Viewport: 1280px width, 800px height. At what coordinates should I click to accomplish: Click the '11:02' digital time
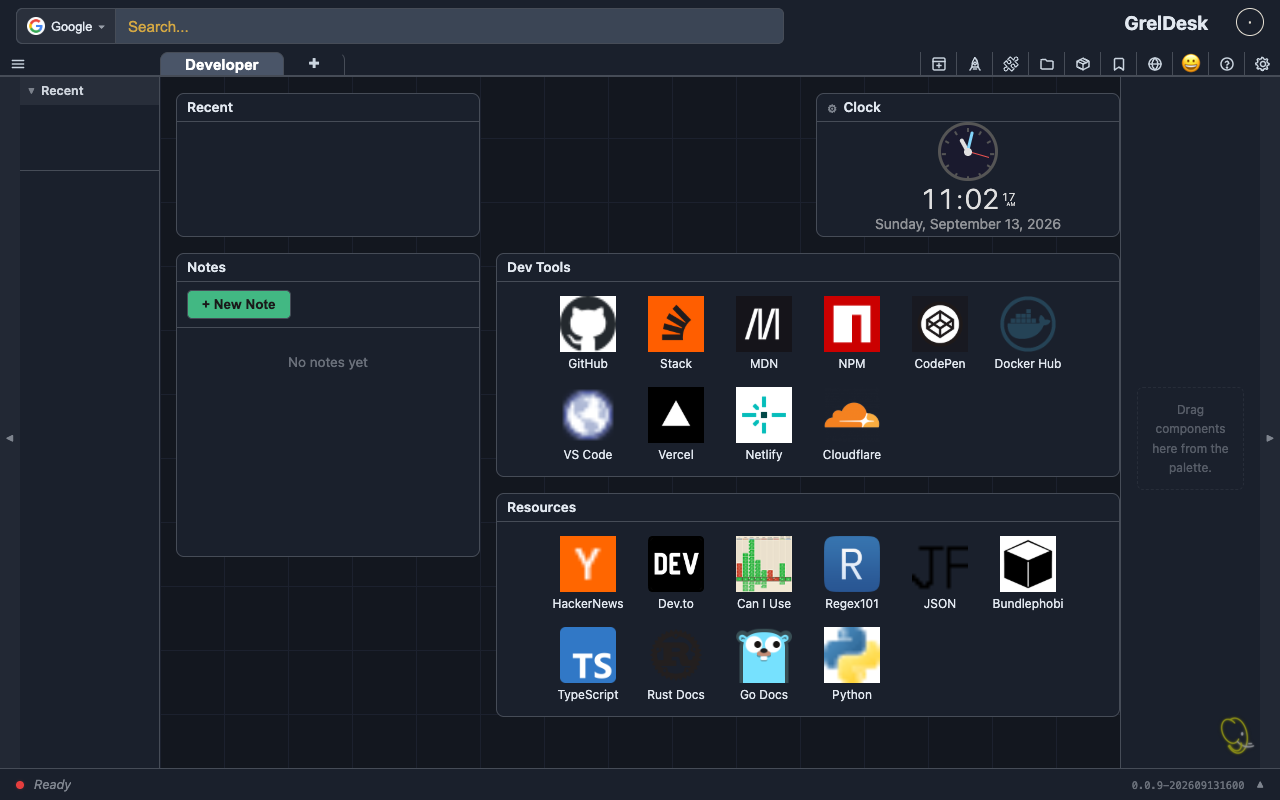click(960, 199)
